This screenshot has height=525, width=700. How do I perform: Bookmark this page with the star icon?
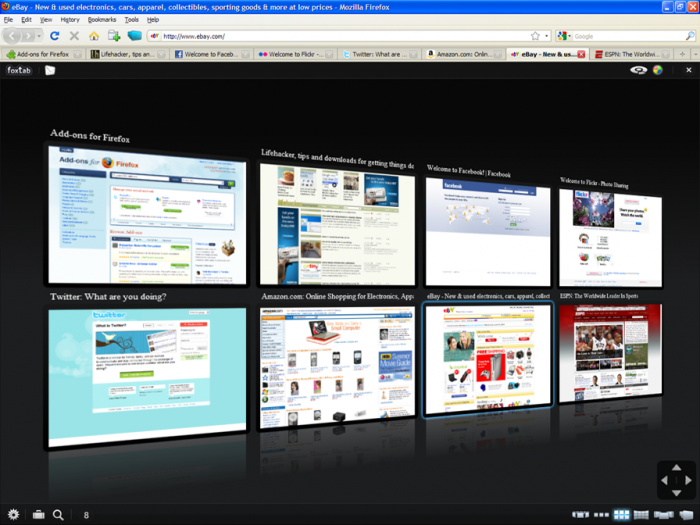[x=535, y=36]
